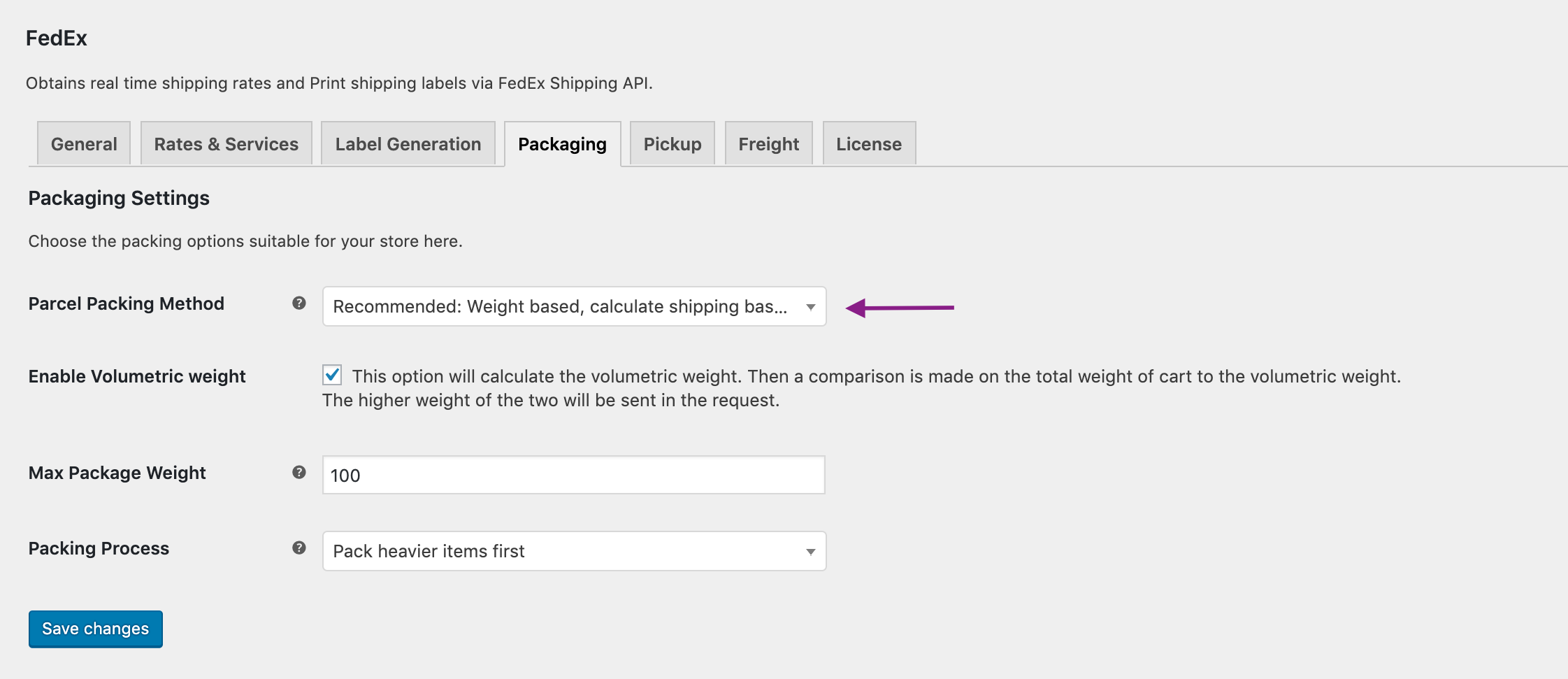
Task: Click the Parcel Packing Method label
Action: (127, 303)
